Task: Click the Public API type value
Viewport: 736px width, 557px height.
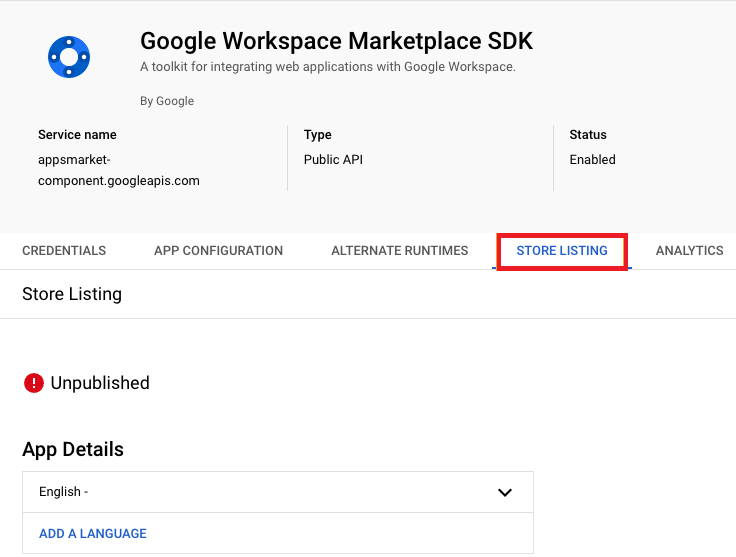Action: point(333,160)
